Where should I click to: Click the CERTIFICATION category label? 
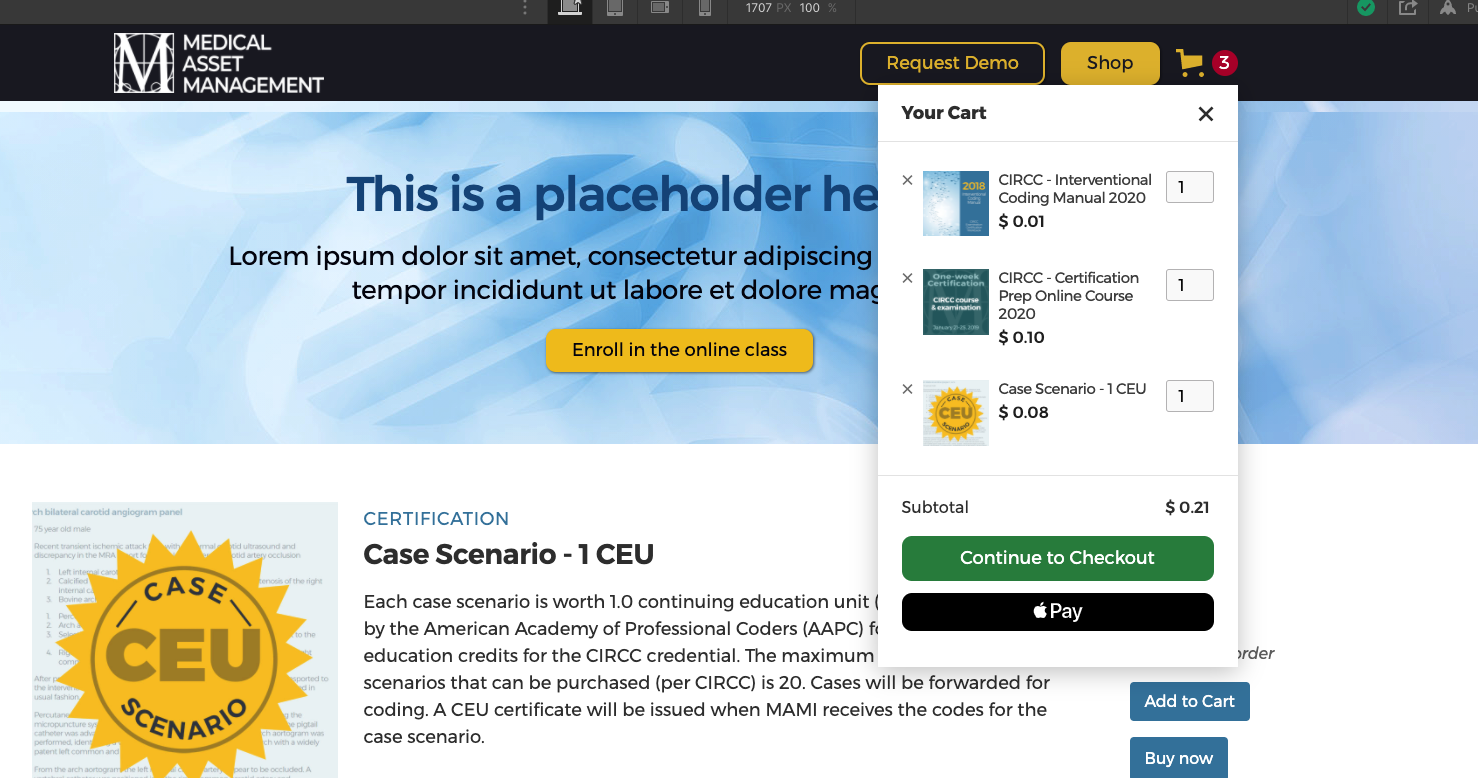click(x=436, y=519)
